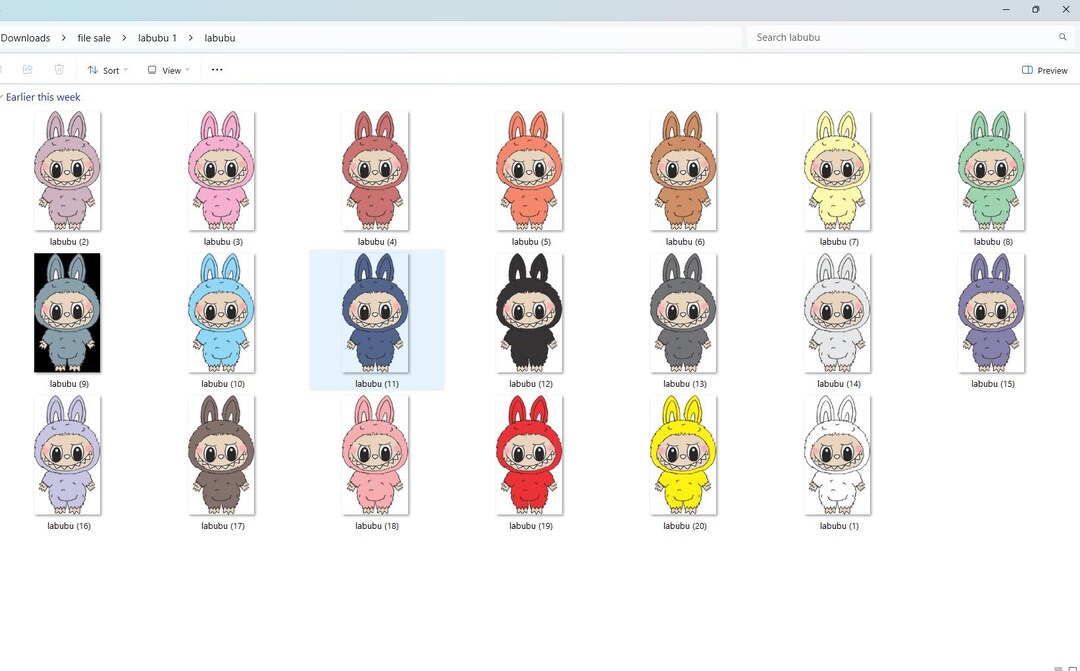Image resolution: width=1080 pixels, height=671 pixels.
Task: Open the Sort dropdown chevron
Action: 126,70
